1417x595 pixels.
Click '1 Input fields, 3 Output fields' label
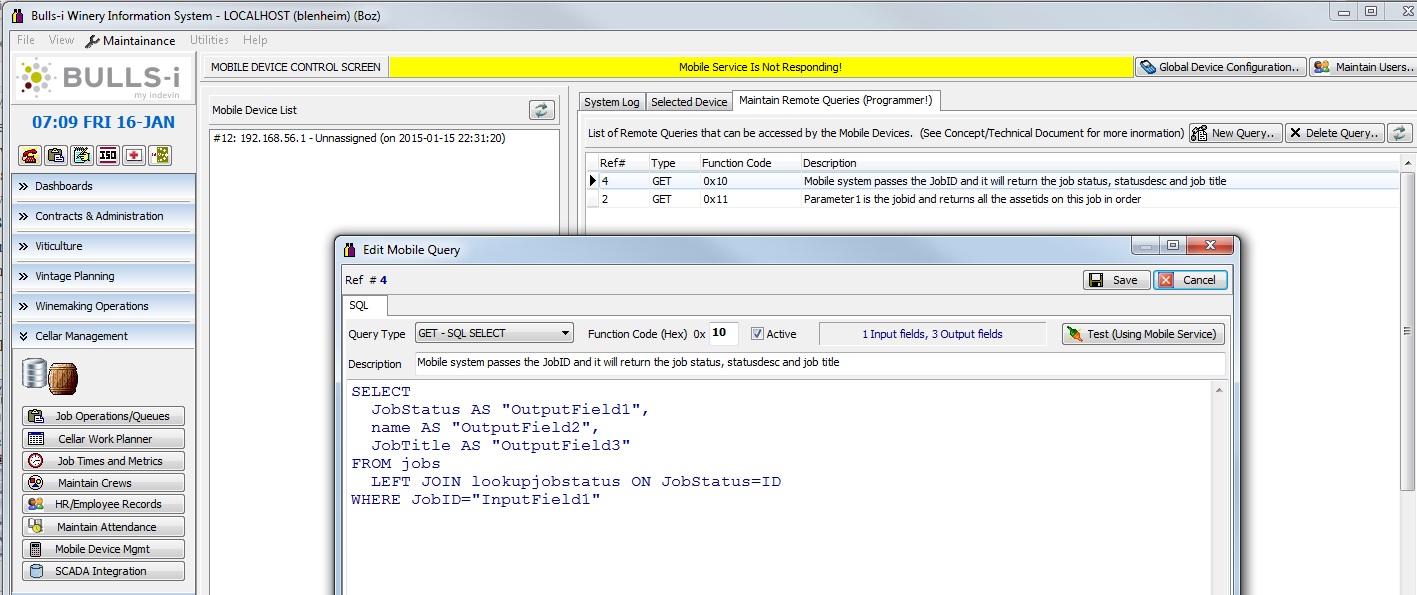tap(932, 334)
